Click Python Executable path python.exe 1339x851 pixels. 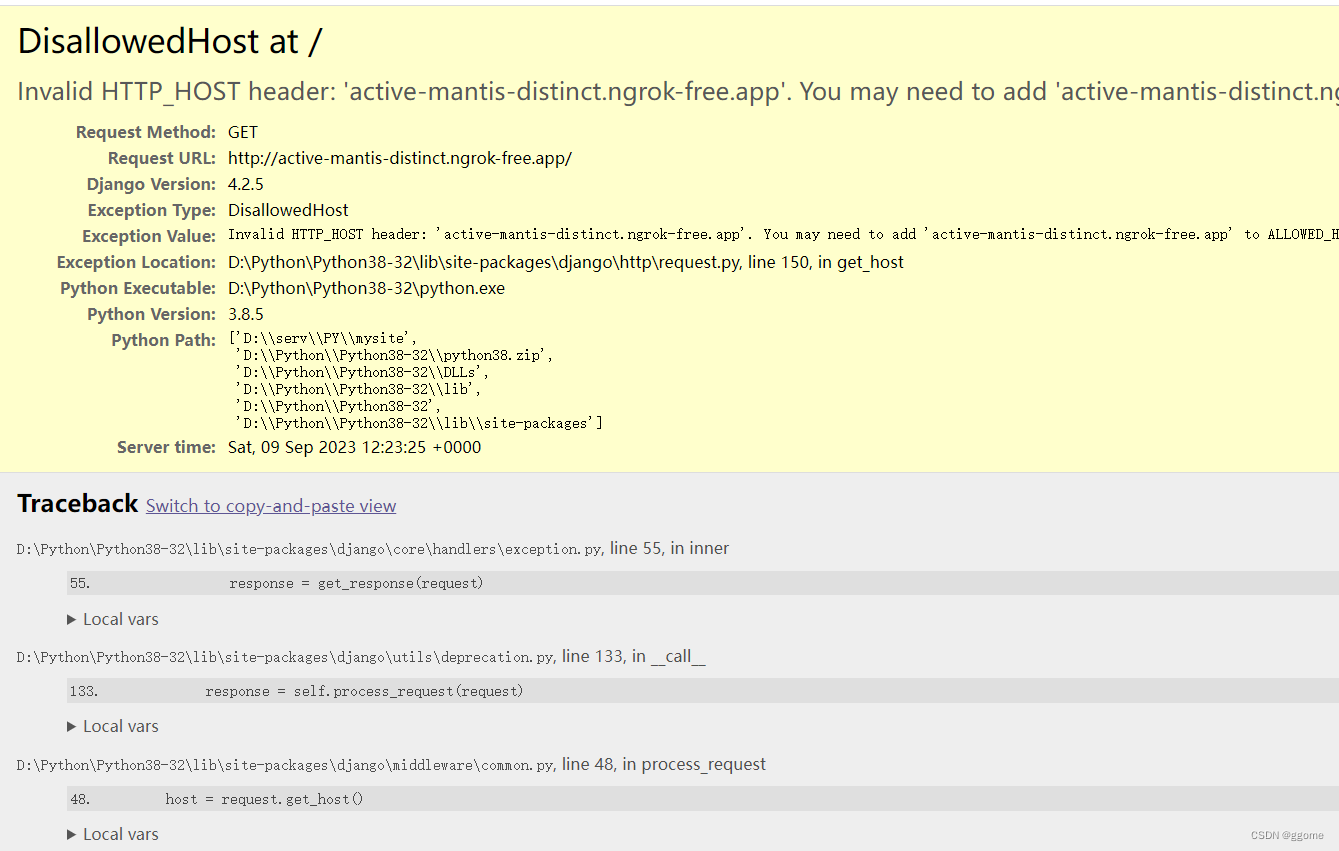(x=366, y=288)
